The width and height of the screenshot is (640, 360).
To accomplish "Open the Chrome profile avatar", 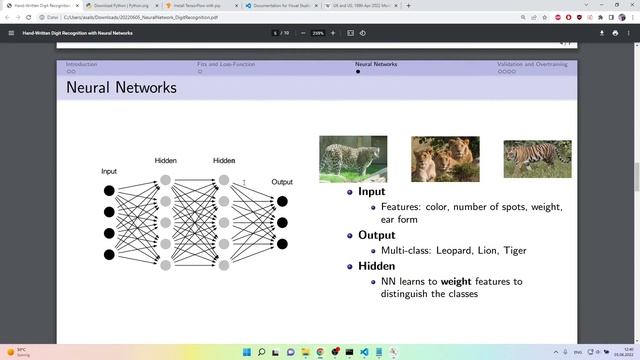I will 622,18.
